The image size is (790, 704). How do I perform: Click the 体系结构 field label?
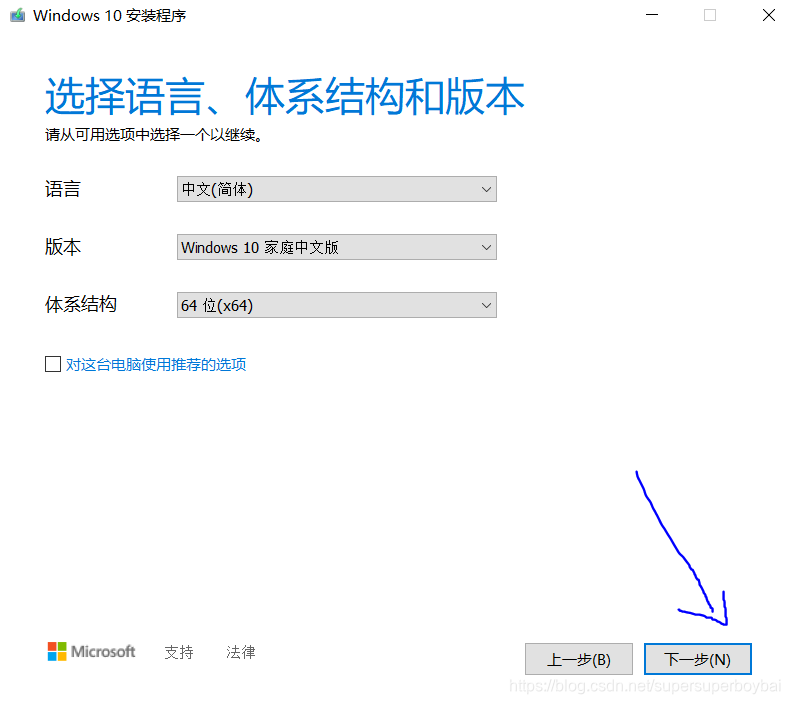pos(81,304)
